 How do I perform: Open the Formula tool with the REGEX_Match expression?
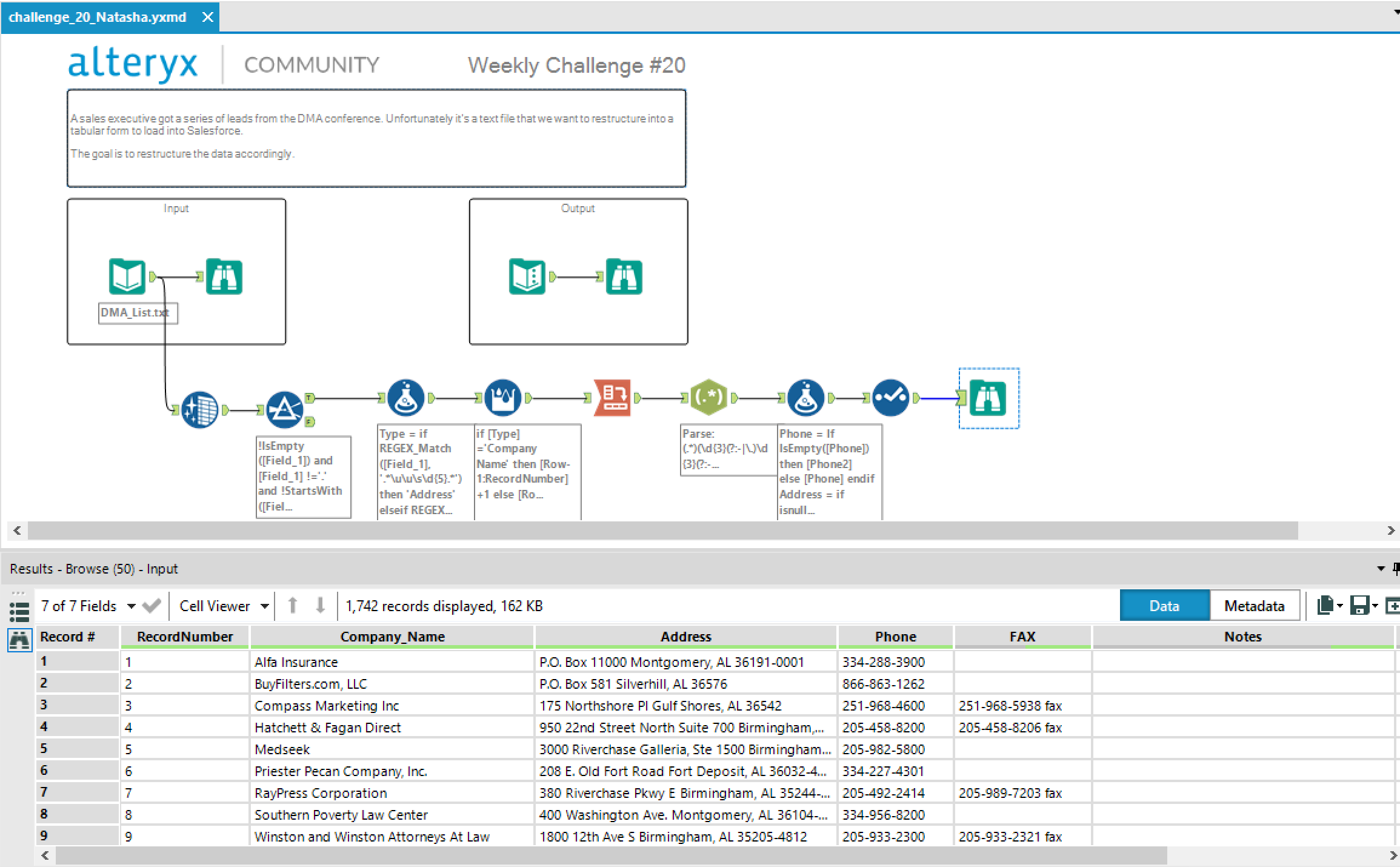tap(405, 398)
